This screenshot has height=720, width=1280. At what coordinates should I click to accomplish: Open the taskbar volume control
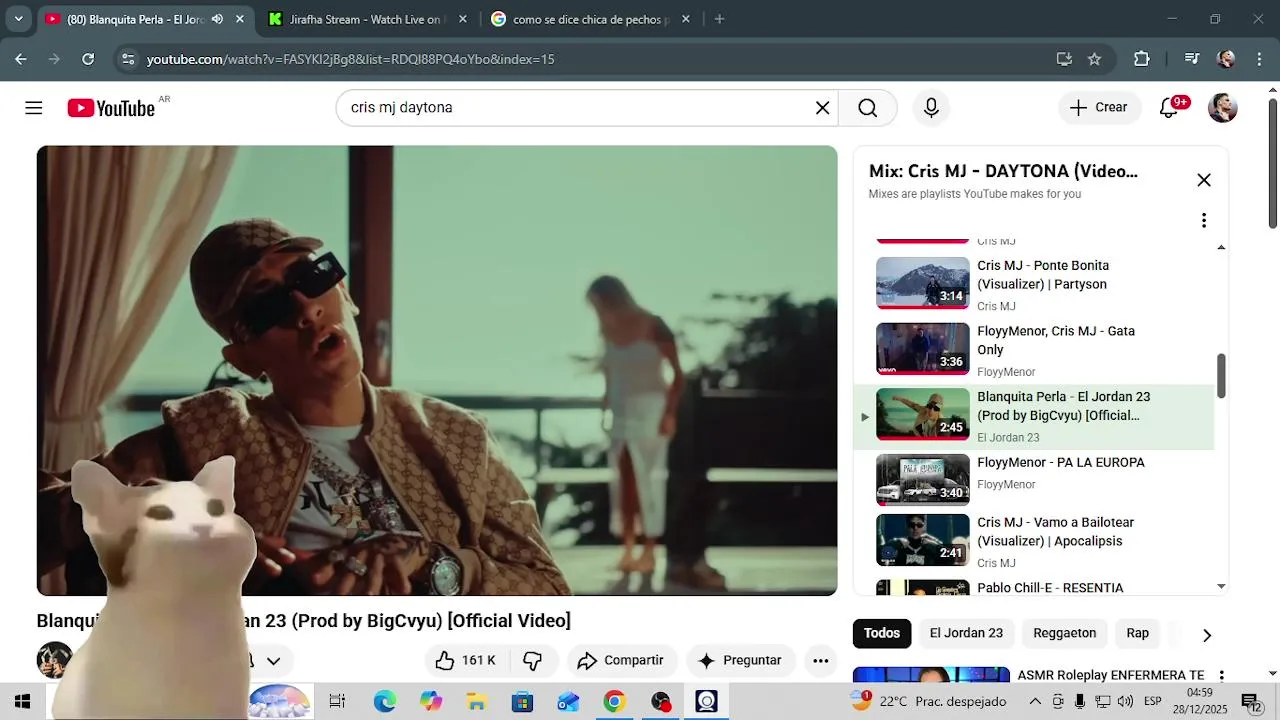click(x=1125, y=701)
